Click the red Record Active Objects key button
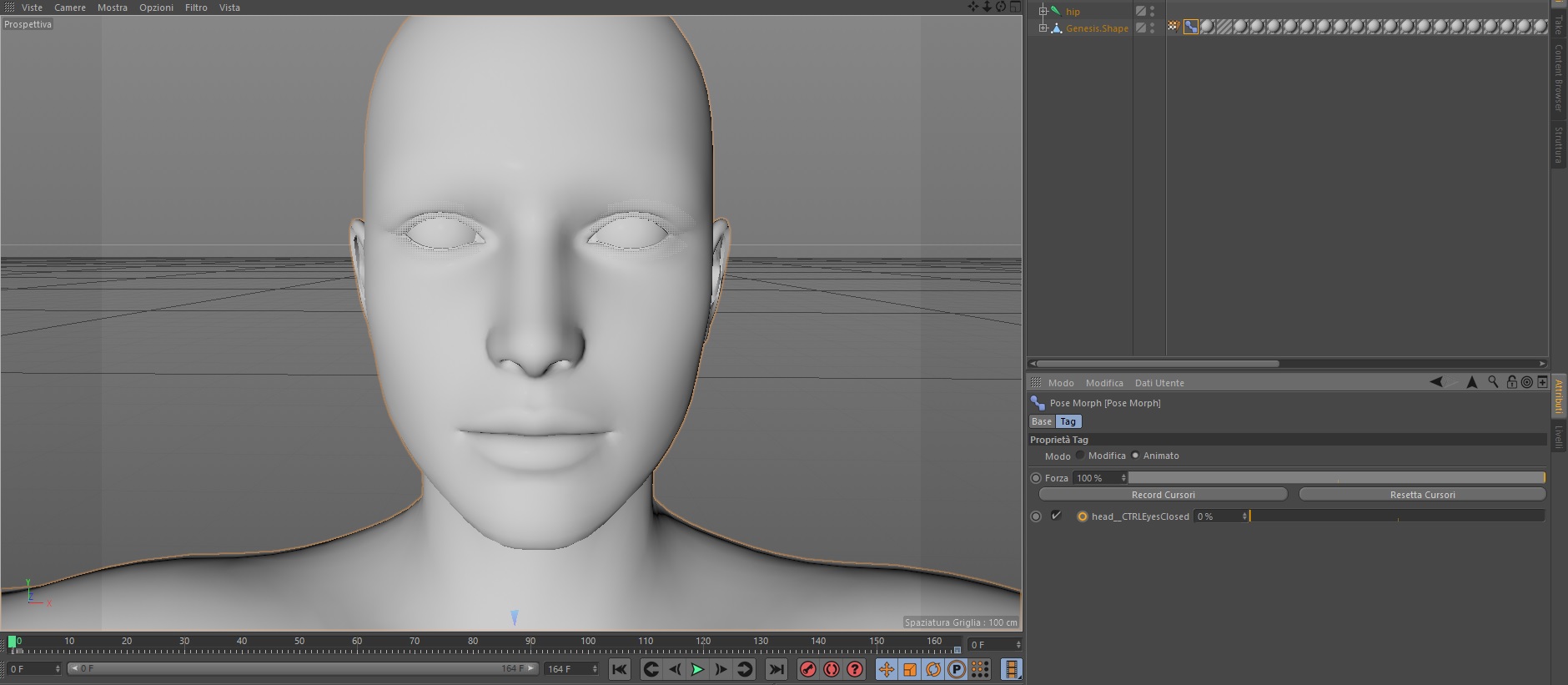The image size is (1568, 685). click(x=807, y=669)
